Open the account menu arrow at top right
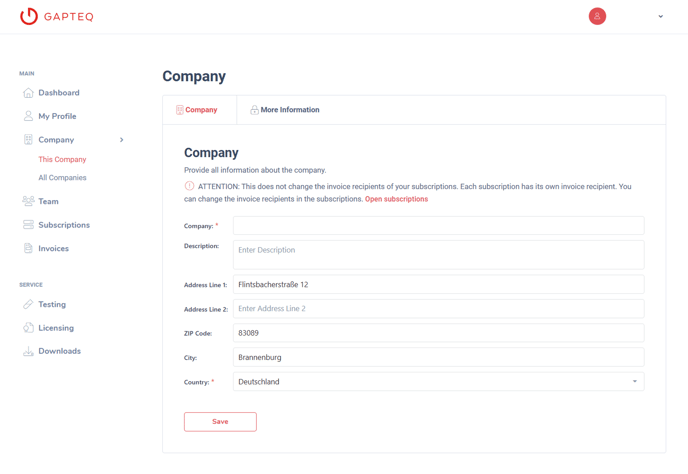 660,16
